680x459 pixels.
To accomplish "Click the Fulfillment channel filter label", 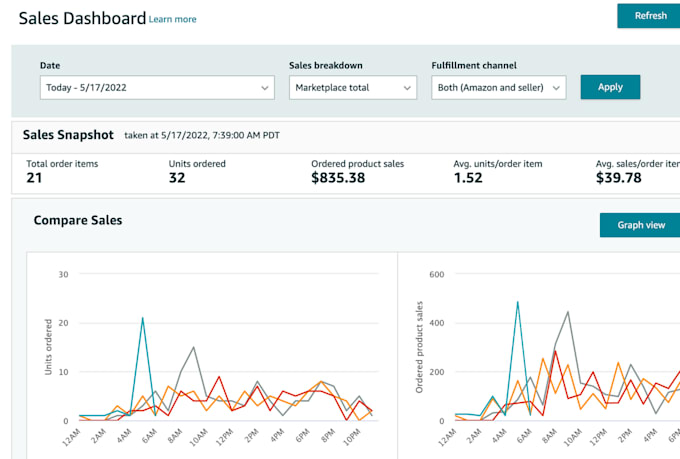I will [474, 66].
